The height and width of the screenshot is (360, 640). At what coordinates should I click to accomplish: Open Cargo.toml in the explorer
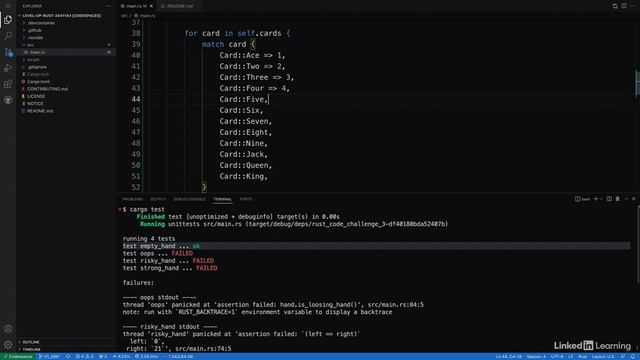click(x=38, y=82)
